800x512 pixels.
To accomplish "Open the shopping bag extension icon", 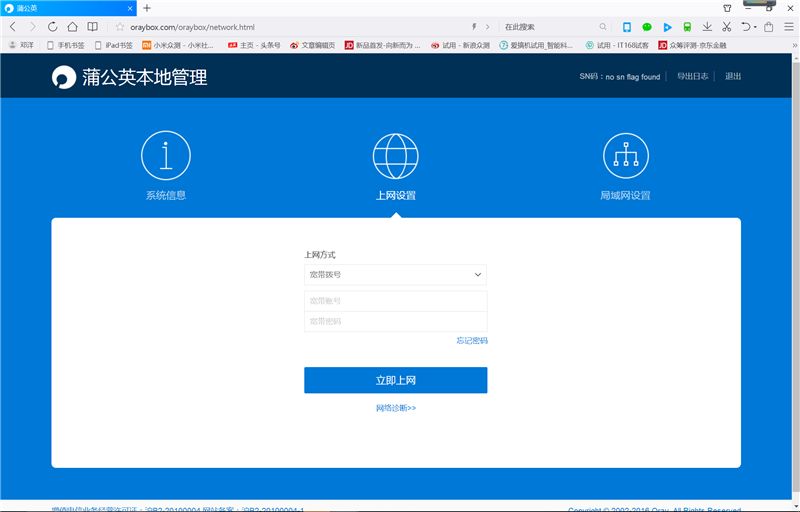I will (x=769, y=27).
